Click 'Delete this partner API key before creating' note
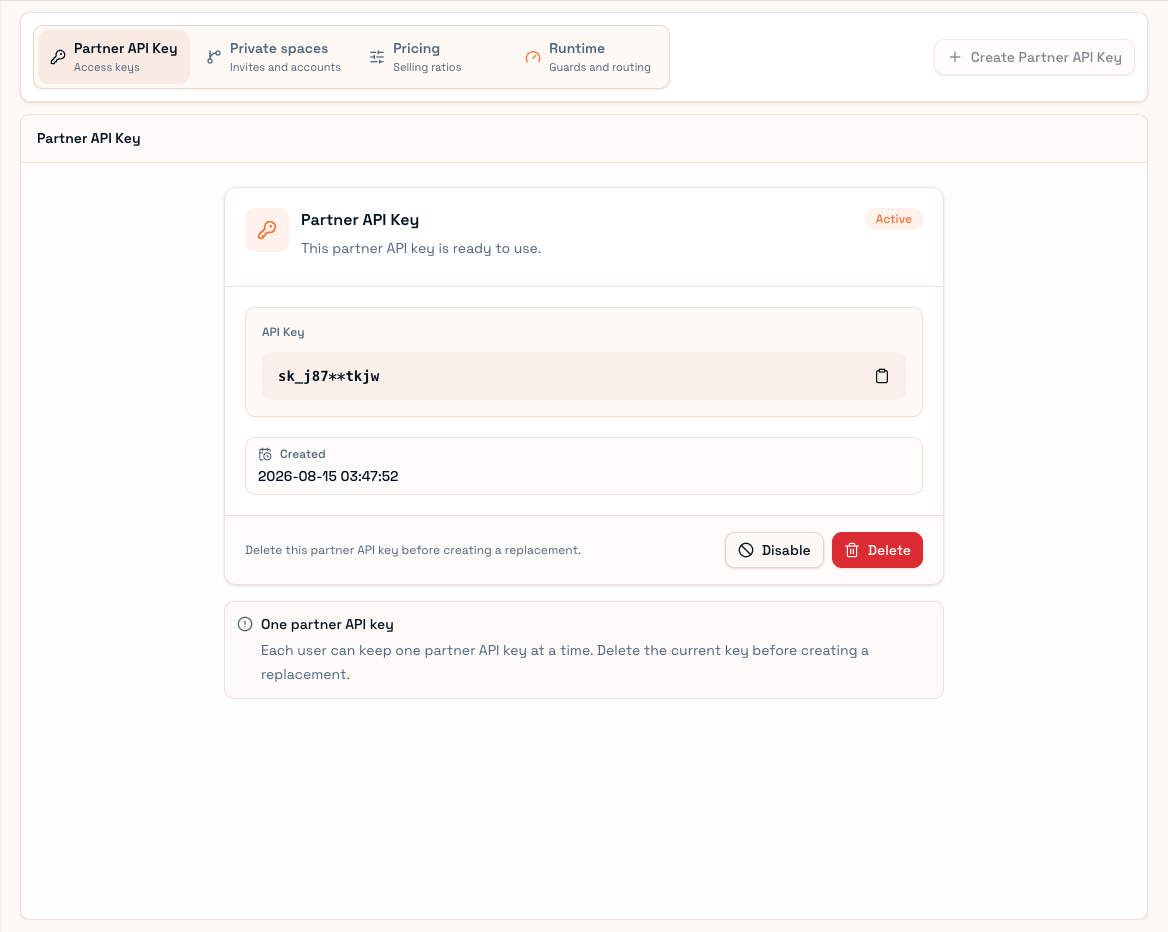1168x932 pixels. pos(413,550)
